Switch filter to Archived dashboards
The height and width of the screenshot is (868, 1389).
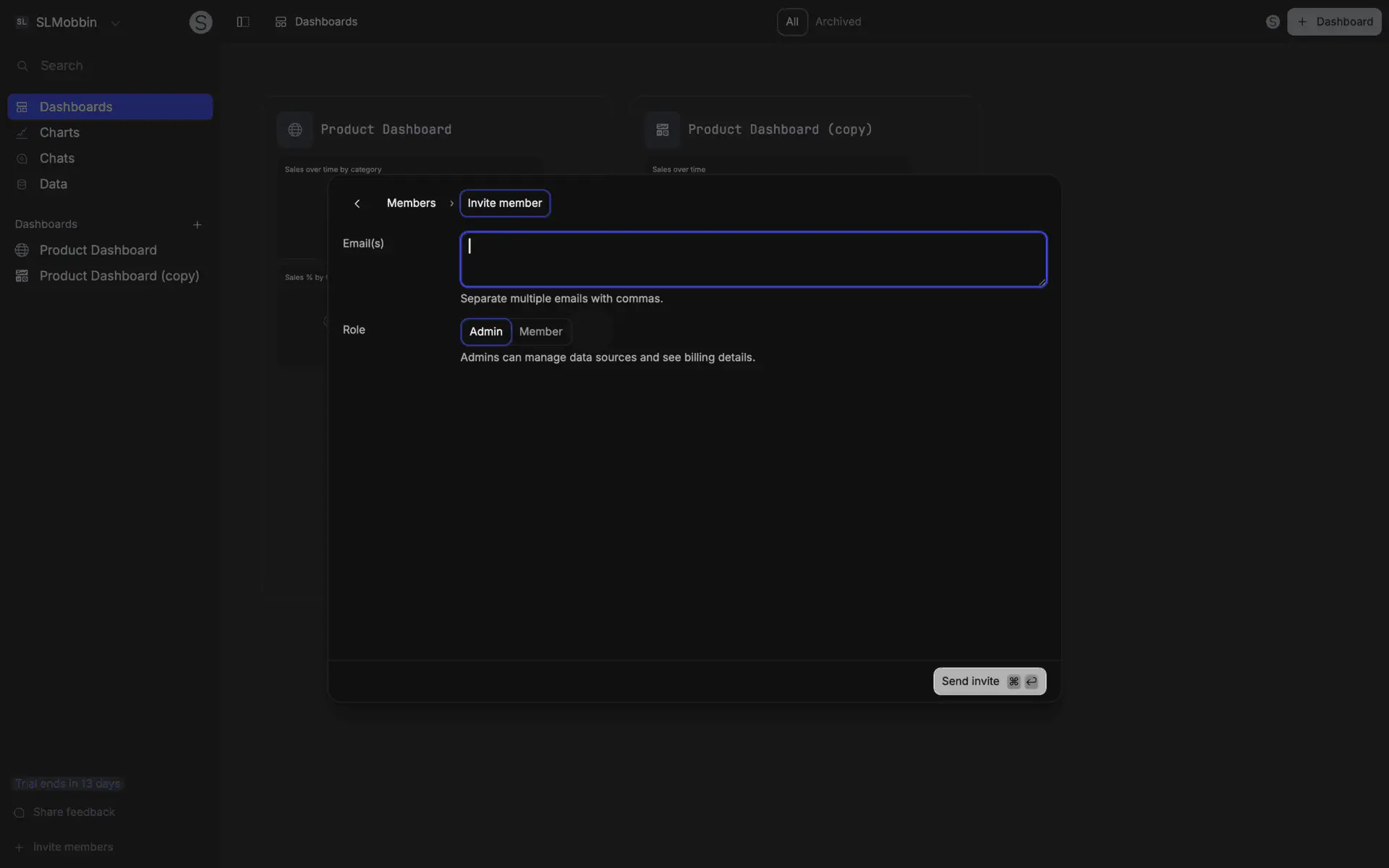[838, 22]
